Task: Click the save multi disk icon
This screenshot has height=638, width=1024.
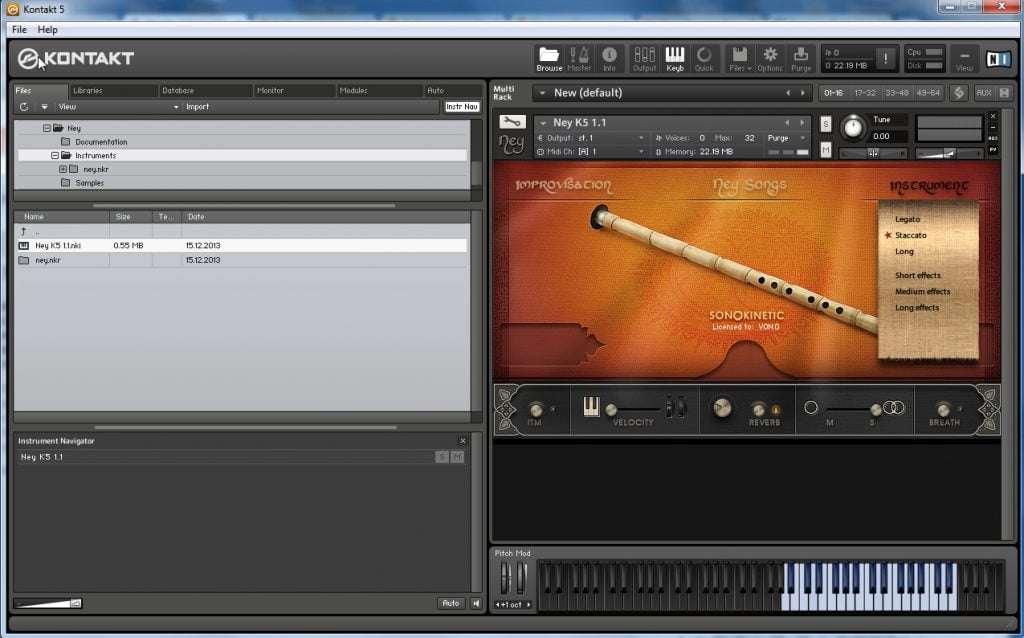Action: click(1004, 93)
